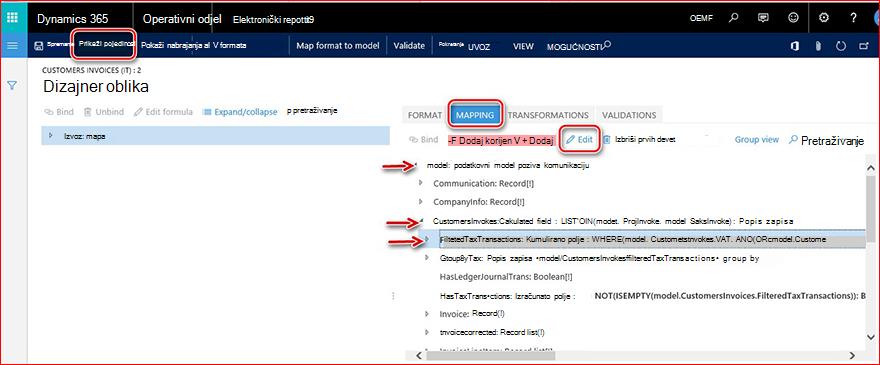Switch to the VALIDATIONS tab
The image size is (880, 365).
(629, 115)
